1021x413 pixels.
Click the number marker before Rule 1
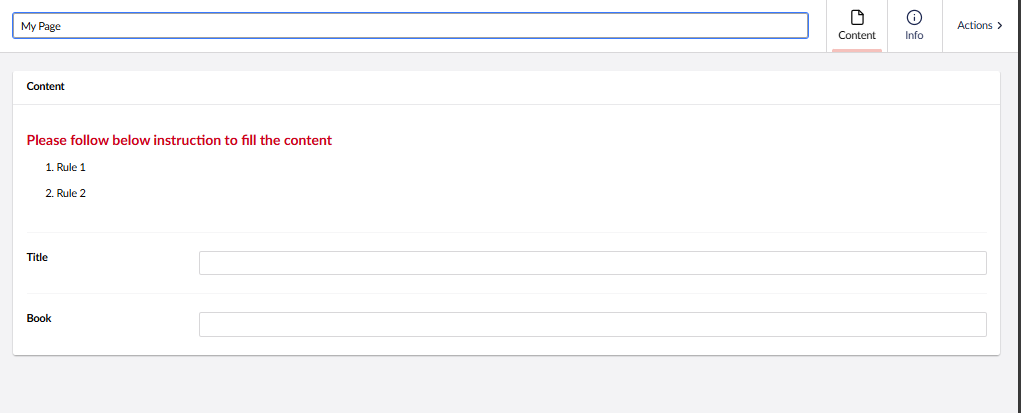(x=49, y=167)
